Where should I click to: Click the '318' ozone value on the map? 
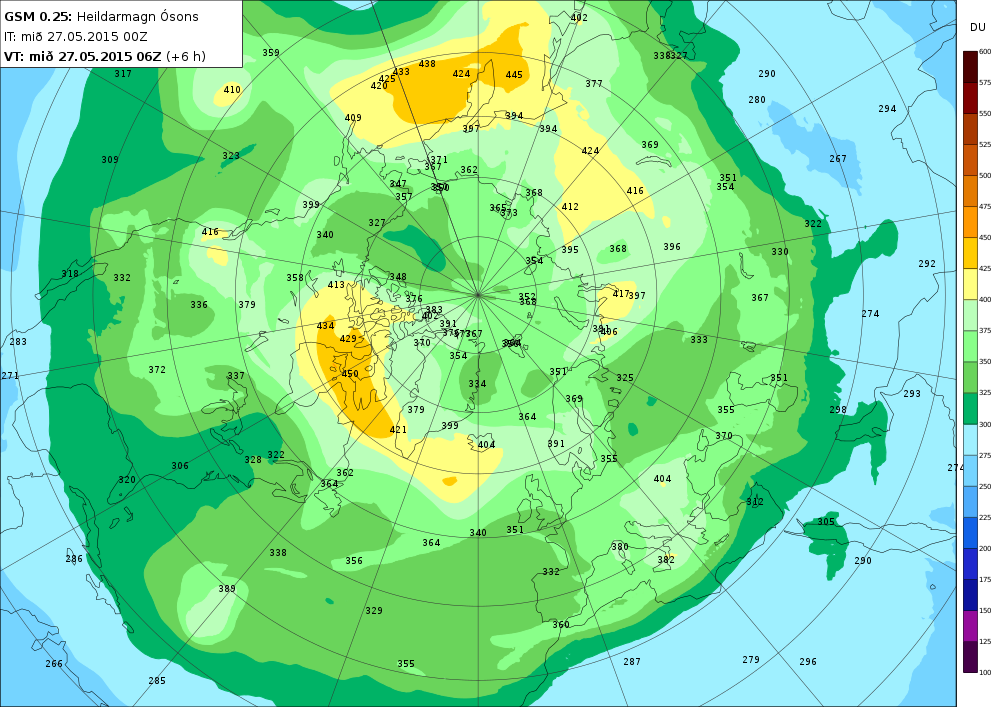pos(70,274)
